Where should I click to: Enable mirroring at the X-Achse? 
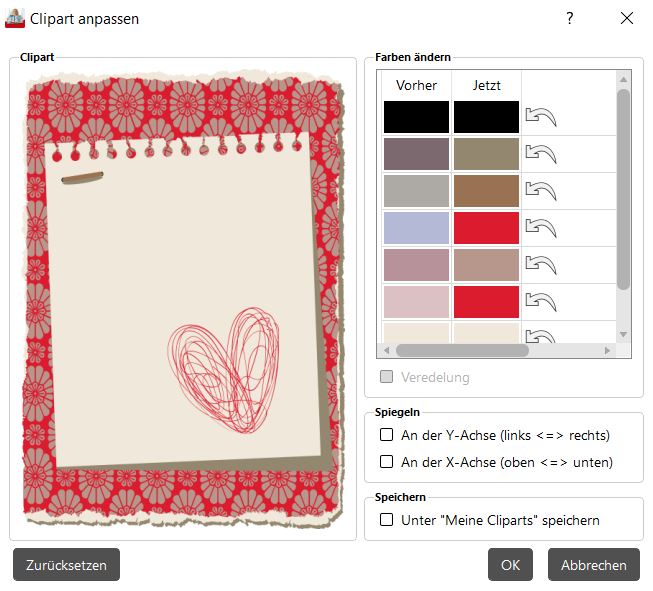387,462
